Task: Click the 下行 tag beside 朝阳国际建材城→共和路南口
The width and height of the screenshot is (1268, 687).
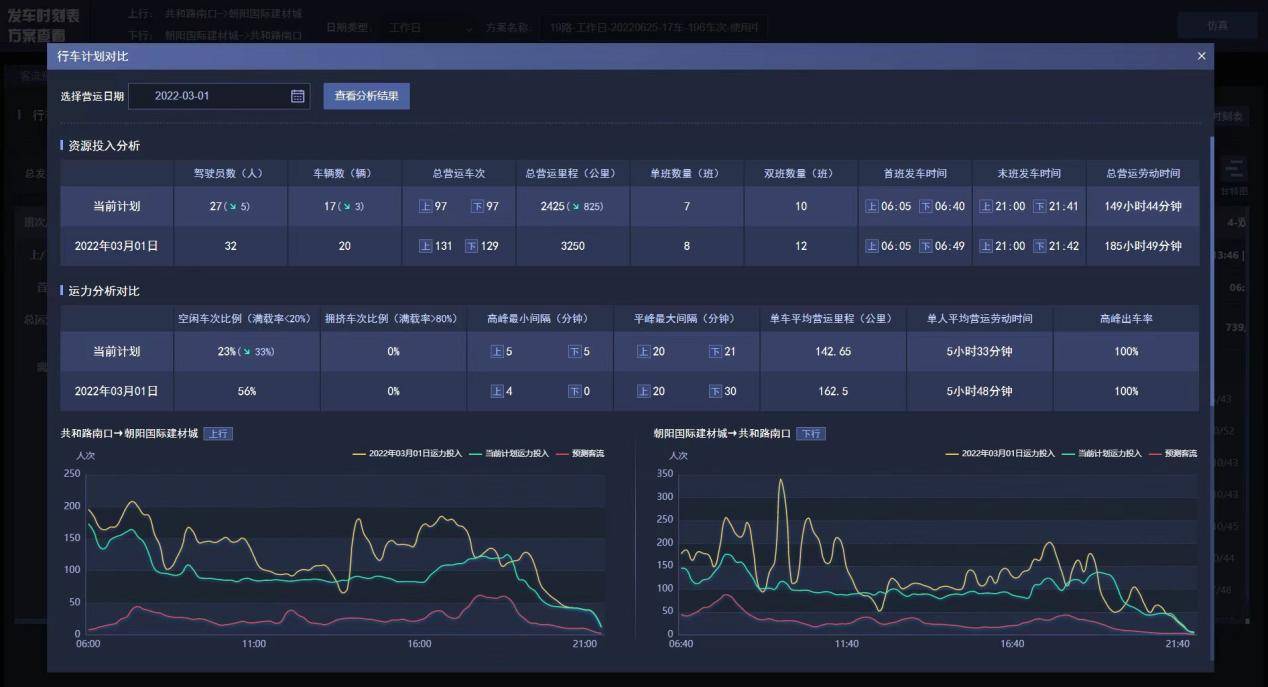Action: [810, 434]
